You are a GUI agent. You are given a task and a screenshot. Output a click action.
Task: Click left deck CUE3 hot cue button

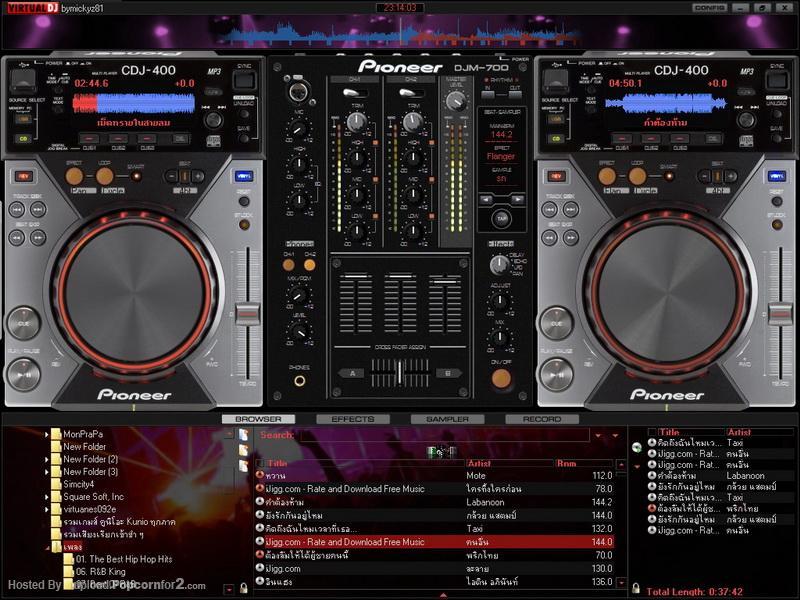pyautogui.click(x=147, y=139)
